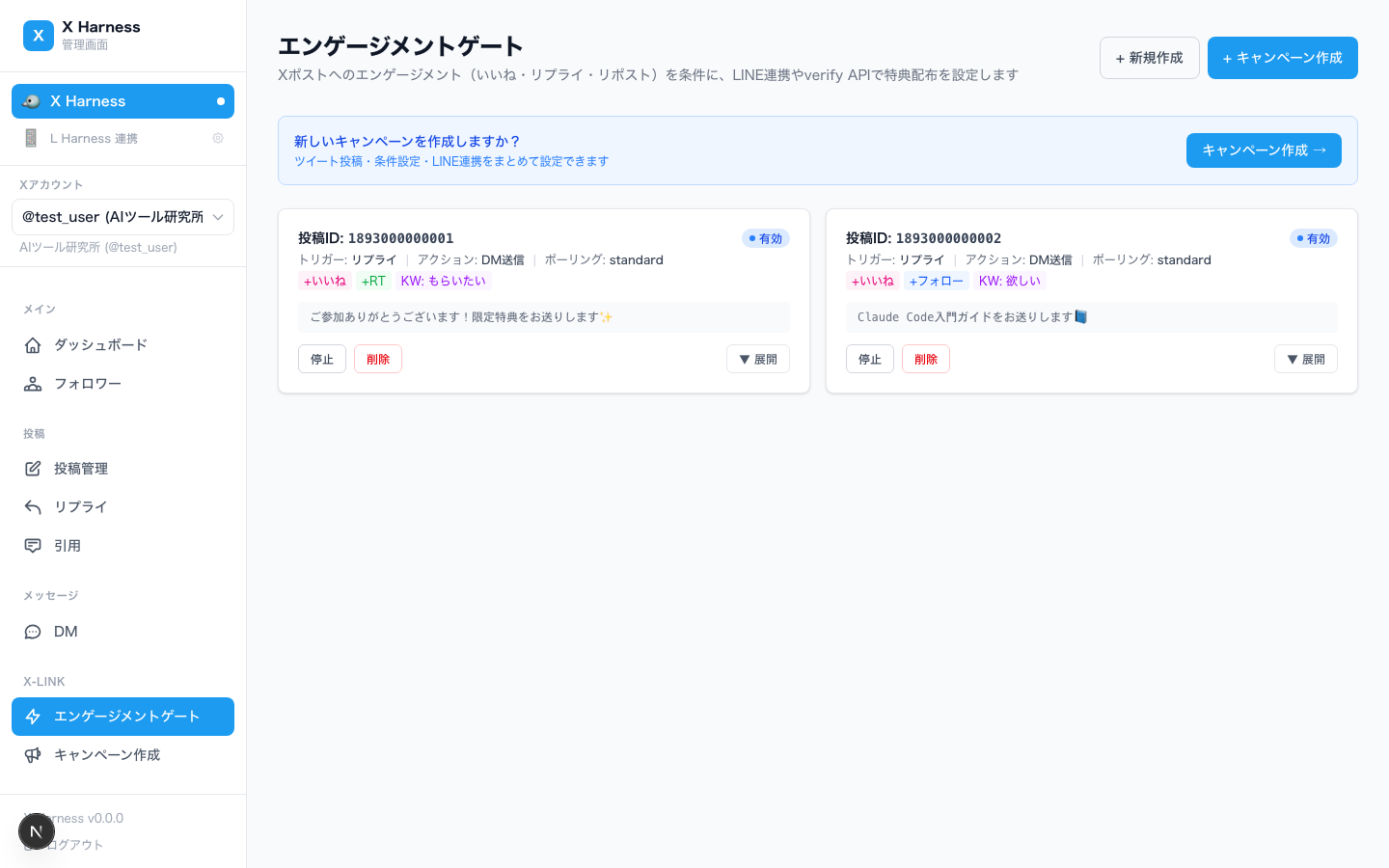Expand 展開 on post 1893000000001
Viewport: 1389px width, 868px height.
pyautogui.click(x=758, y=358)
